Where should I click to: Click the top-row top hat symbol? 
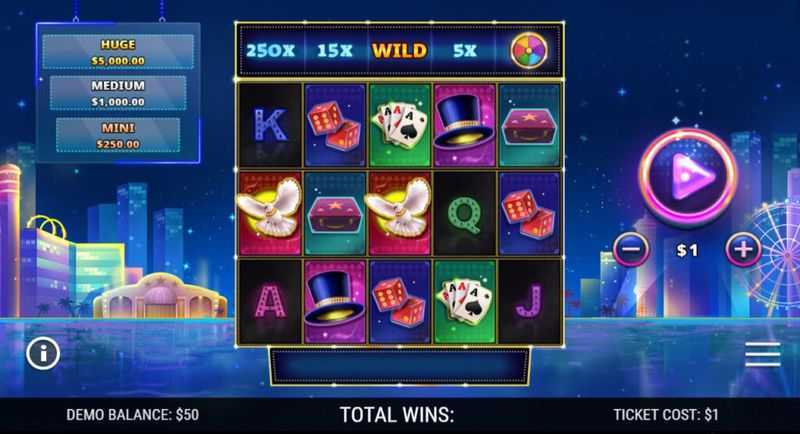(x=464, y=125)
